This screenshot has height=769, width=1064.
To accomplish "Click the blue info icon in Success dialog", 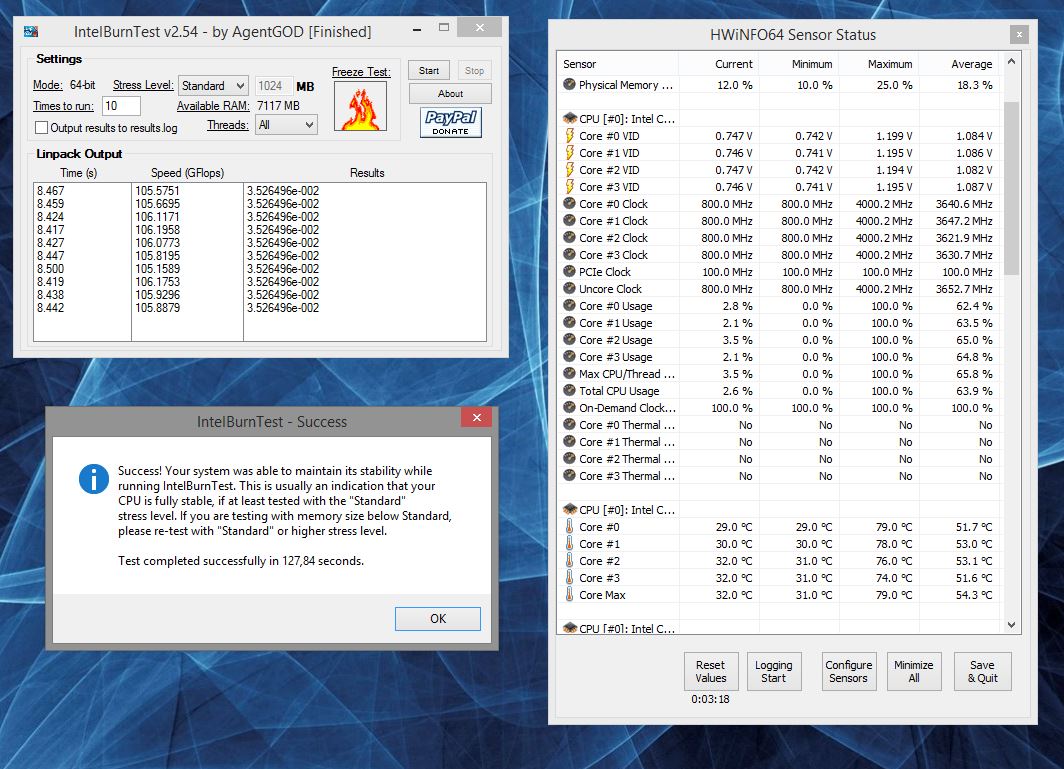I will click(x=94, y=479).
